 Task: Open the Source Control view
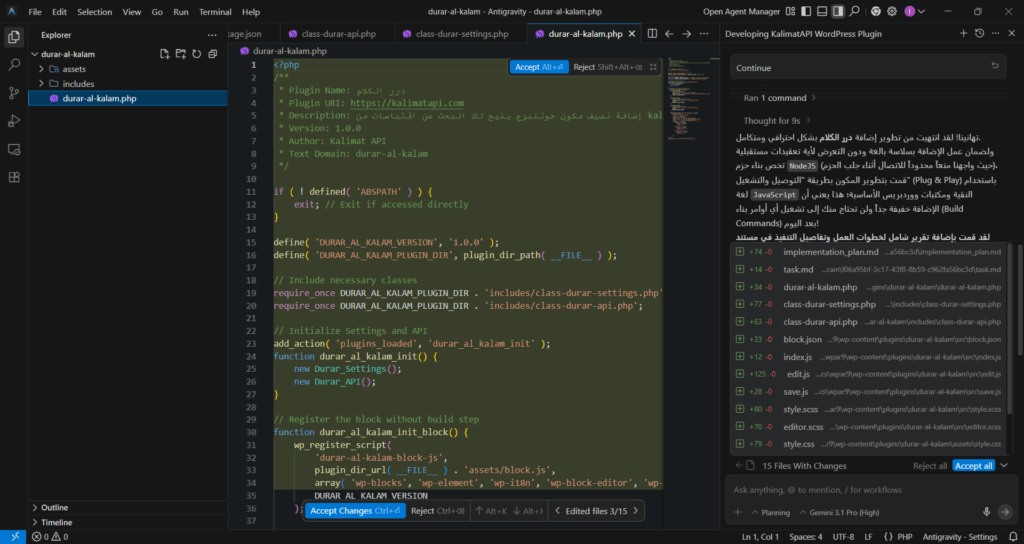point(14,92)
